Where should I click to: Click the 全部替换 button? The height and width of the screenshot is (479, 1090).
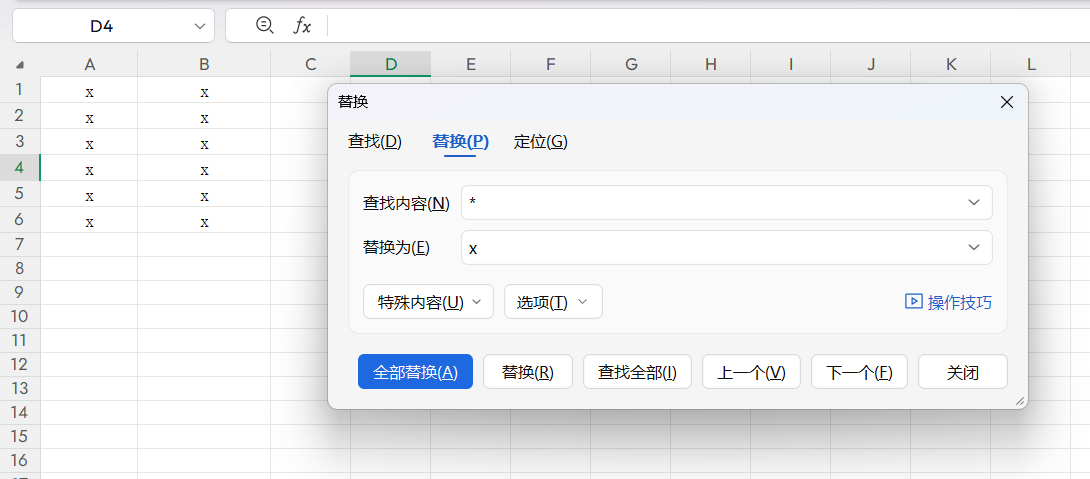point(415,372)
